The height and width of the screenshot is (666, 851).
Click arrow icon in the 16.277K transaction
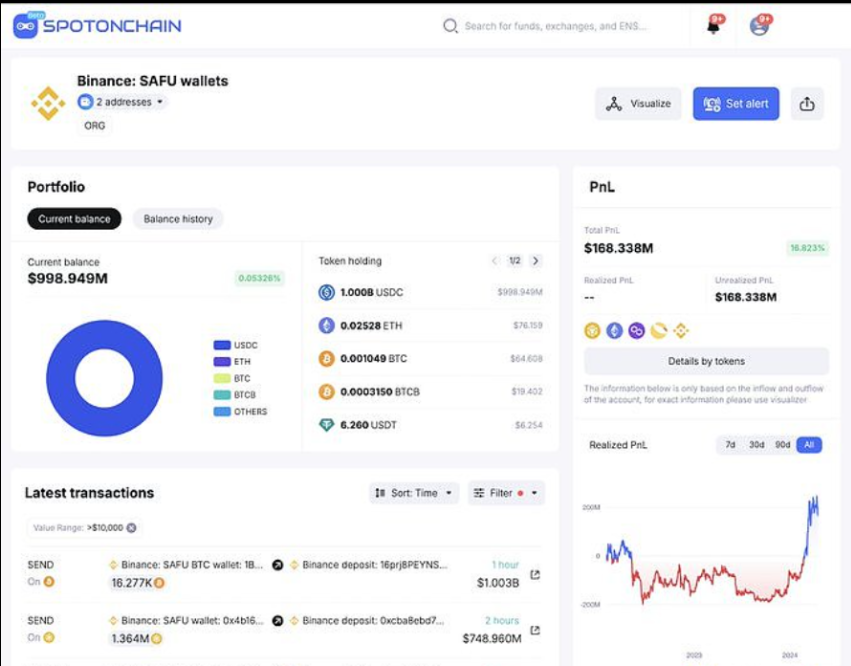click(x=277, y=565)
